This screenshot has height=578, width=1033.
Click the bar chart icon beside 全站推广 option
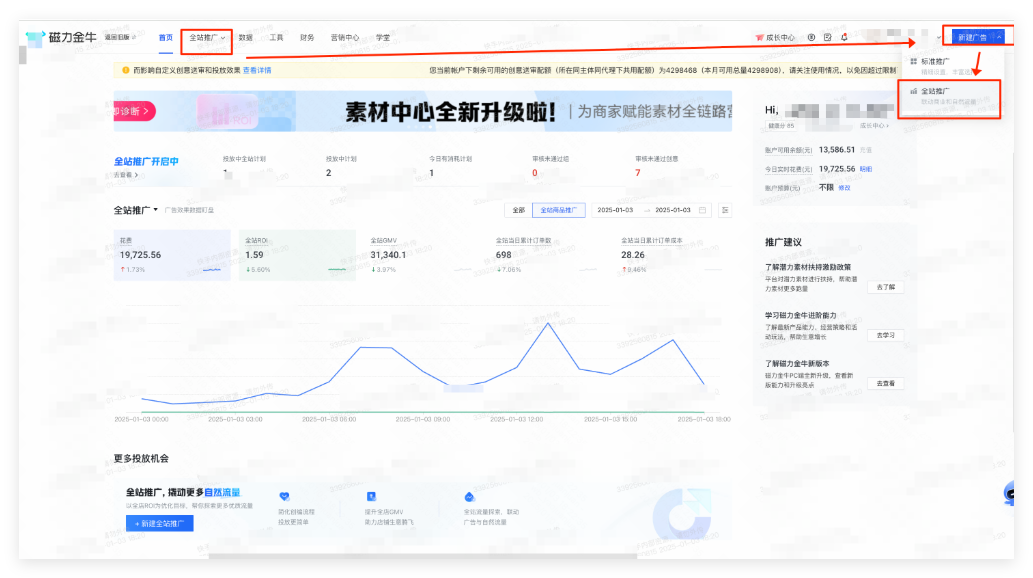click(x=914, y=92)
